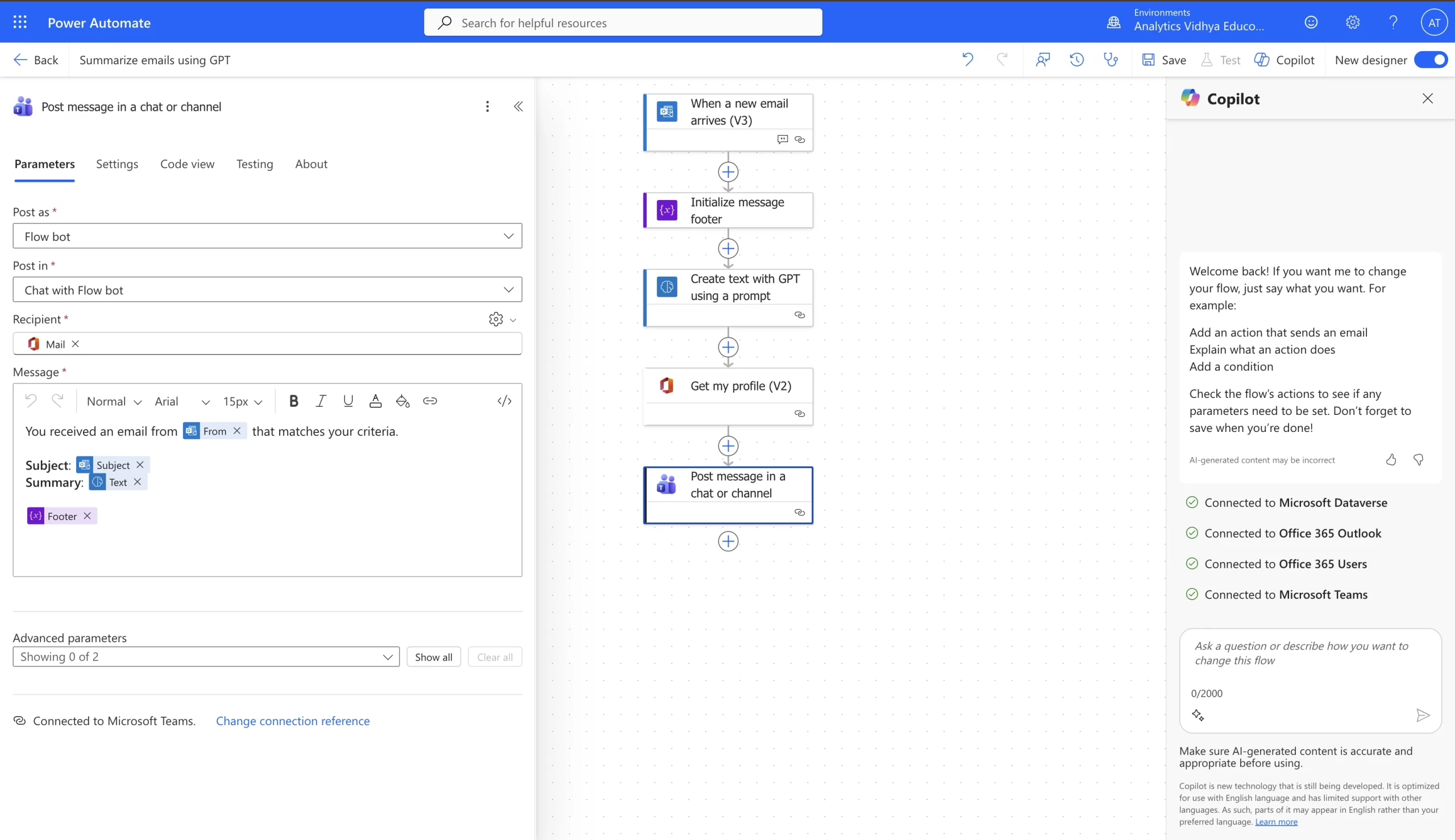This screenshot has width=1455, height=840.
Task: Insert a link using the link icon
Action: (430, 400)
